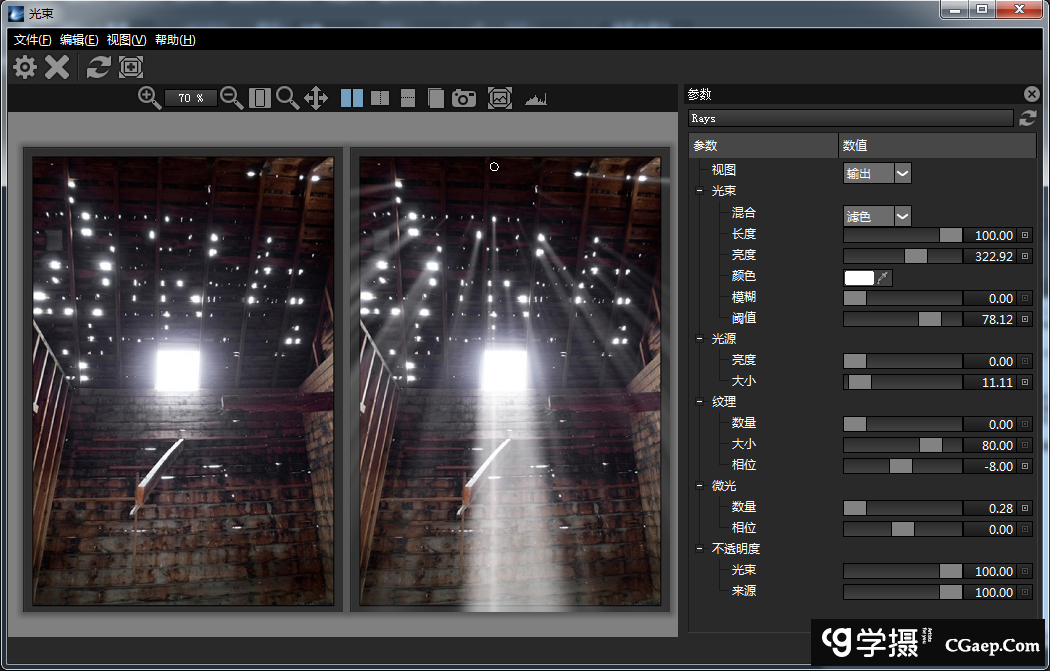
Task: Open the 帮助 menu
Action: [x=175, y=40]
